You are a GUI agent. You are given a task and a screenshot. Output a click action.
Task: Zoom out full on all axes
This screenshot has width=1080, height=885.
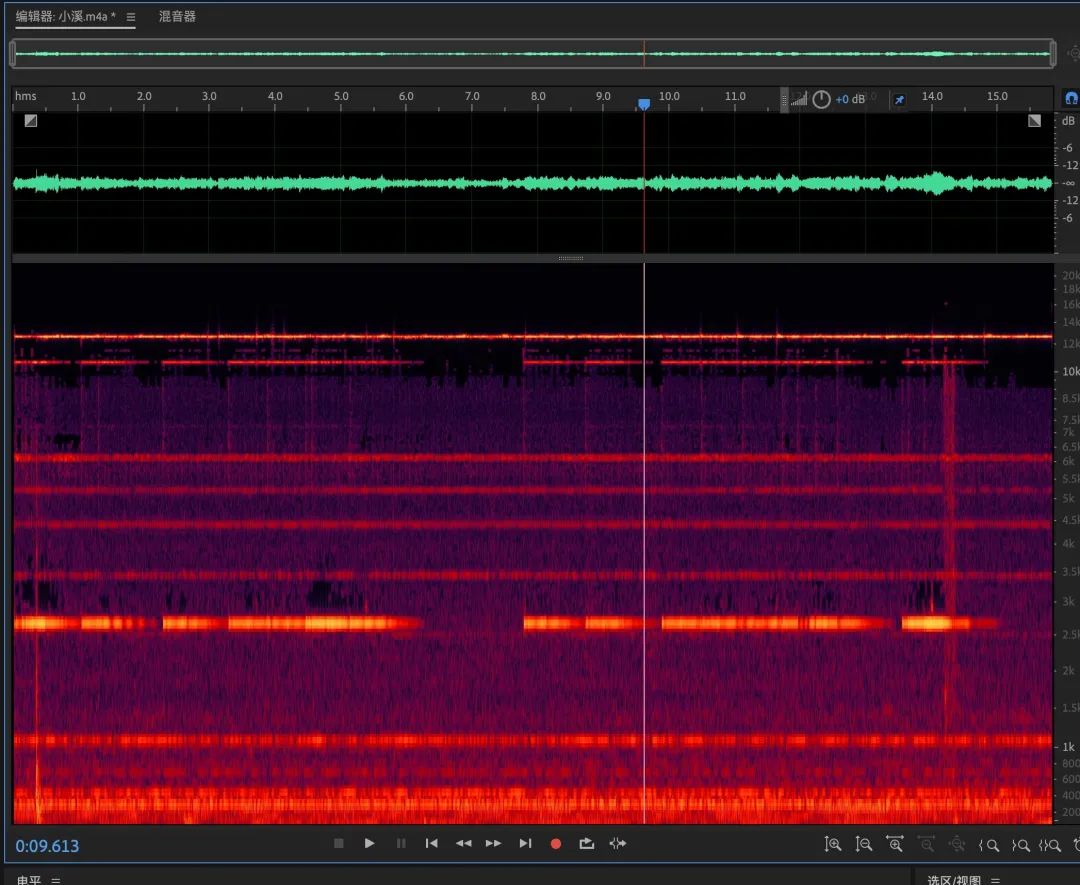coord(957,844)
